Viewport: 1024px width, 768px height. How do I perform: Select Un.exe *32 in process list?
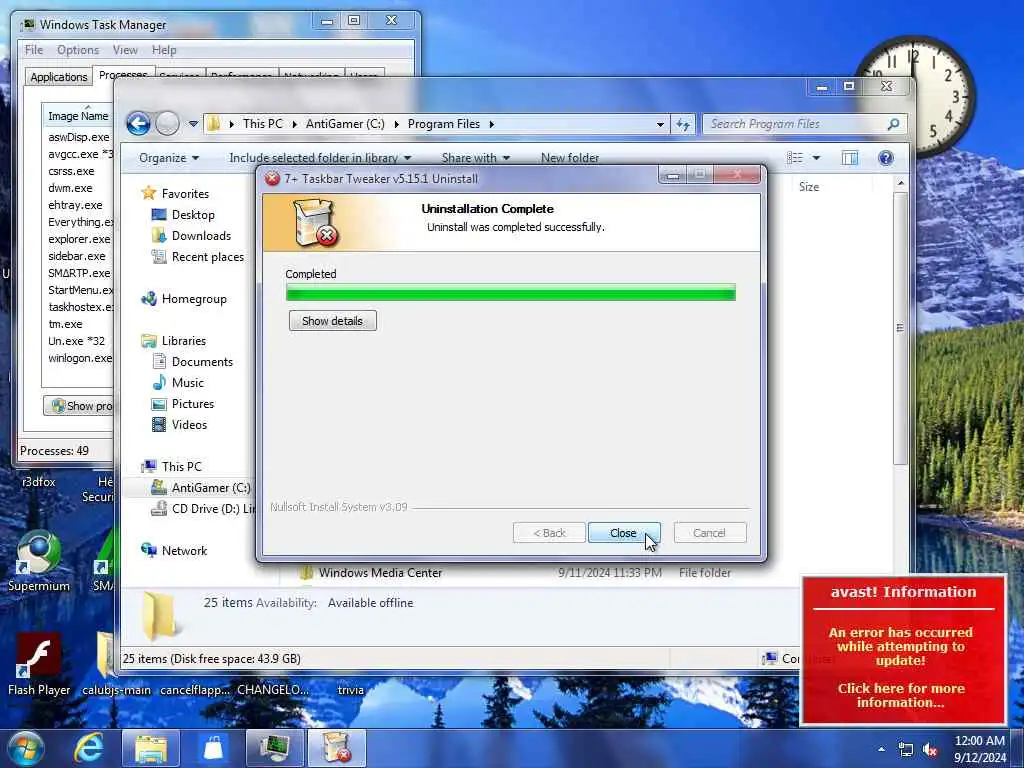(76, 341)
